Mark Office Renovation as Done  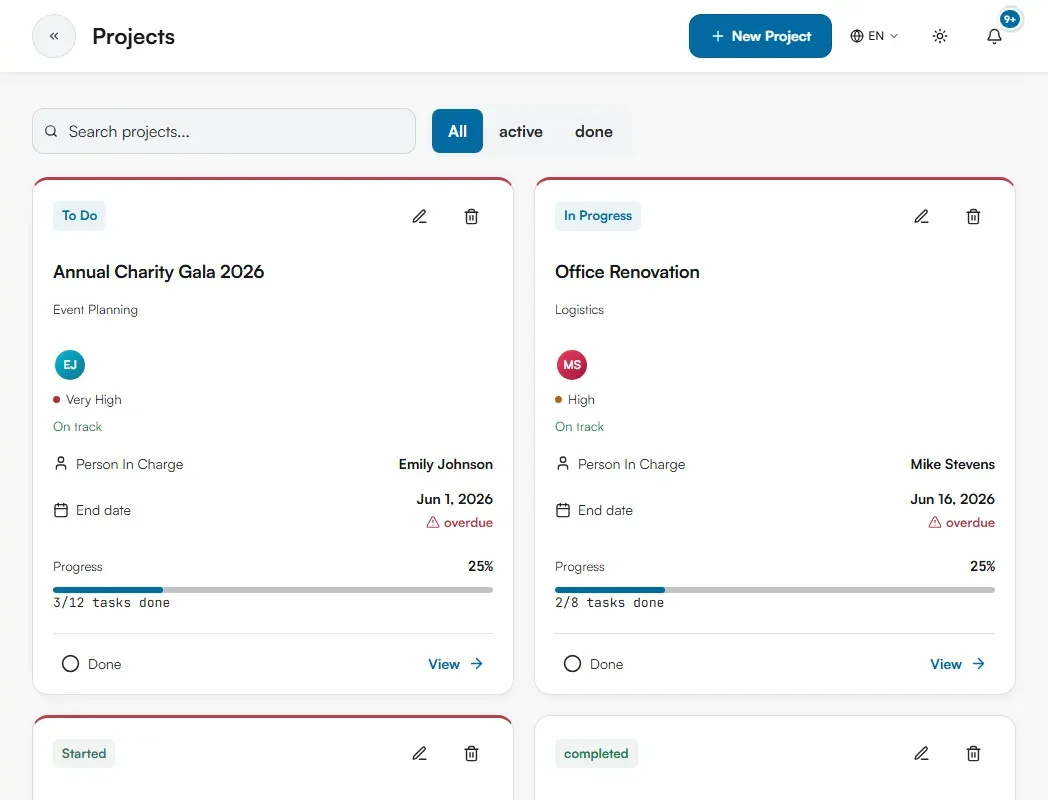click(x=593, y=664)
